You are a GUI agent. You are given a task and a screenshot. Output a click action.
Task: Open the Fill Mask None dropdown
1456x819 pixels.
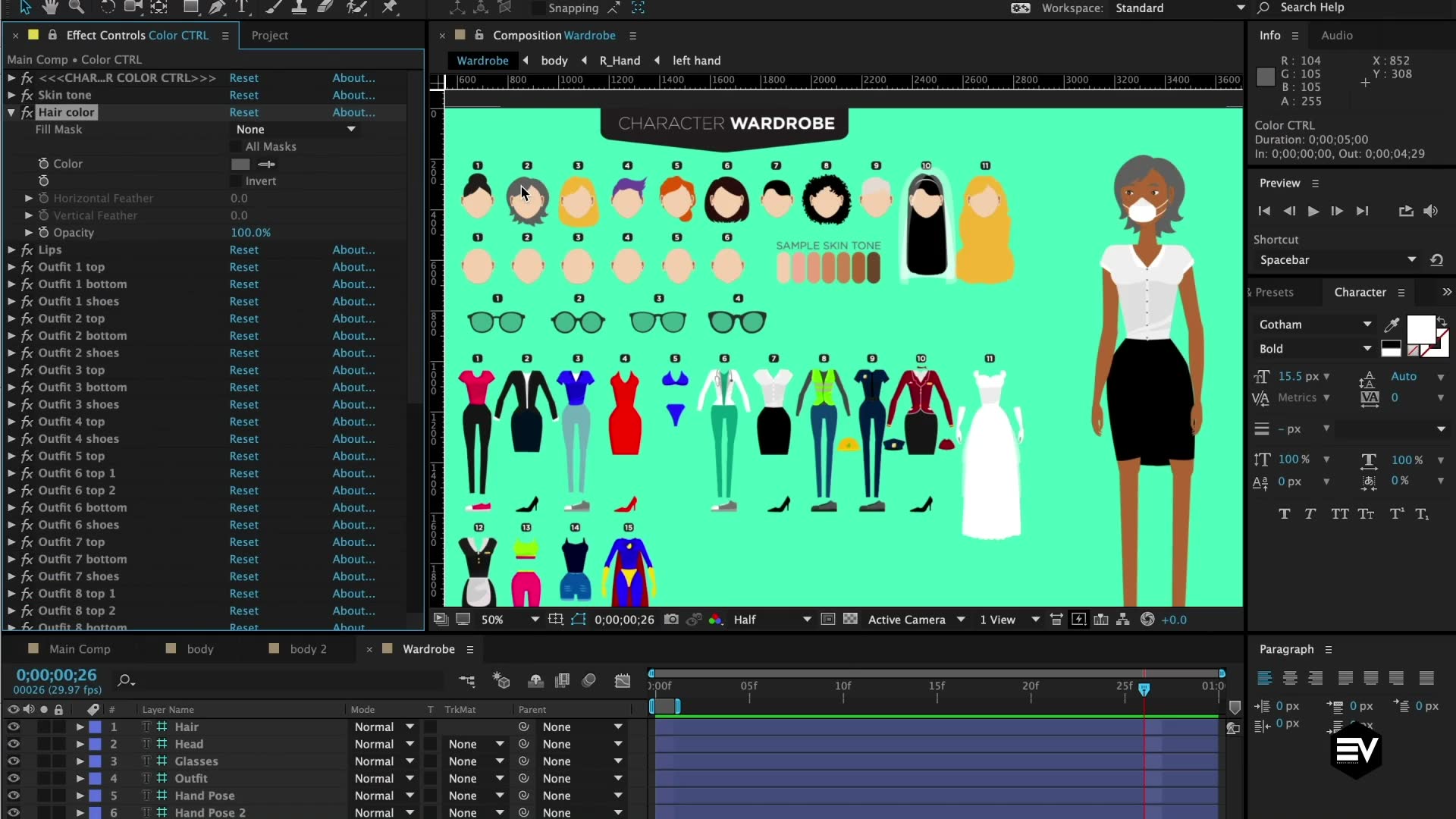296,130
